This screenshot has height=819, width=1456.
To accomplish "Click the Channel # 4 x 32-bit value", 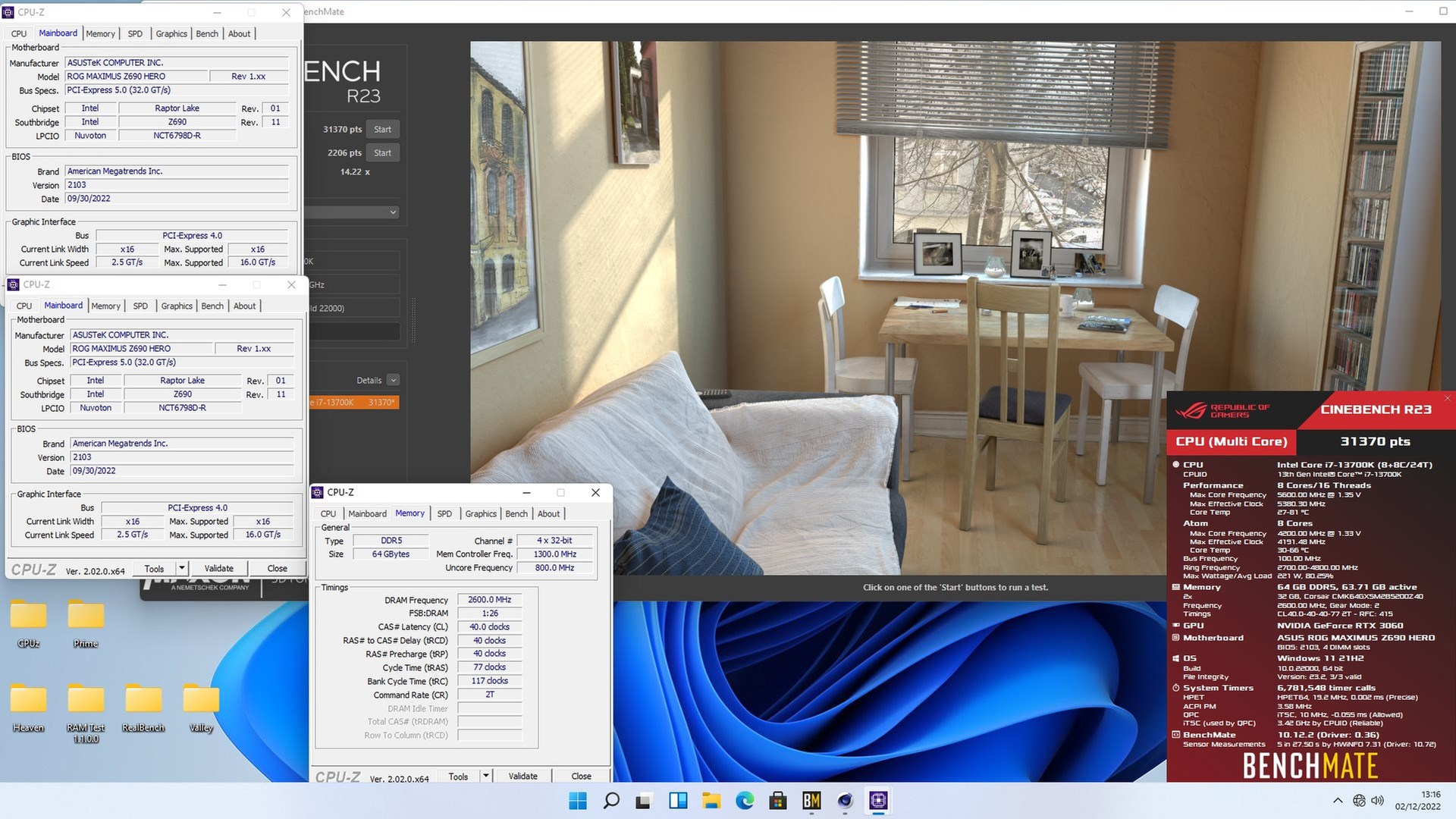I will pos(554,540).
